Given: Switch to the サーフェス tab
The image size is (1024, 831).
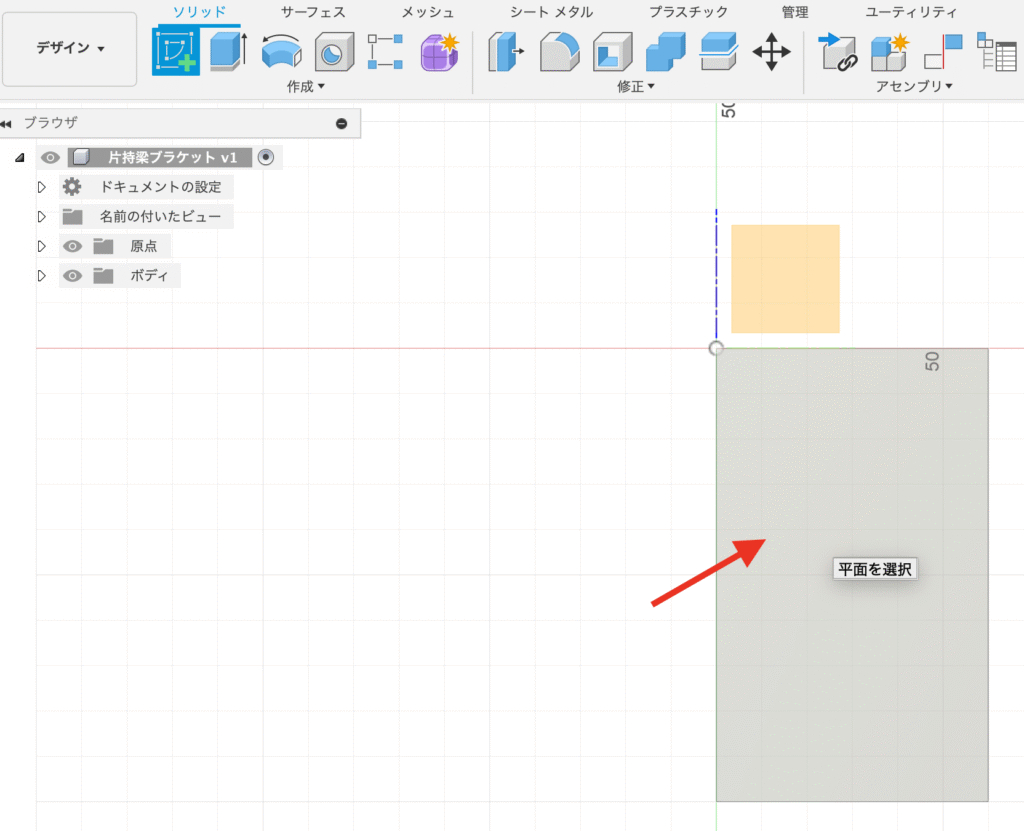Looking at the screenshot, I should (313, 12).
